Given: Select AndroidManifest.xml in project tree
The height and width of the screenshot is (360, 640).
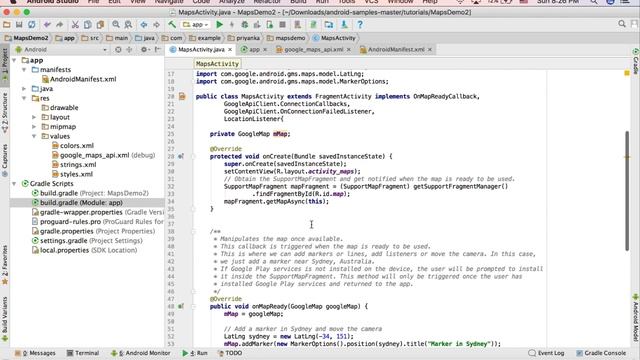Looking at the screenshot, I should click(x=79, y=79).
